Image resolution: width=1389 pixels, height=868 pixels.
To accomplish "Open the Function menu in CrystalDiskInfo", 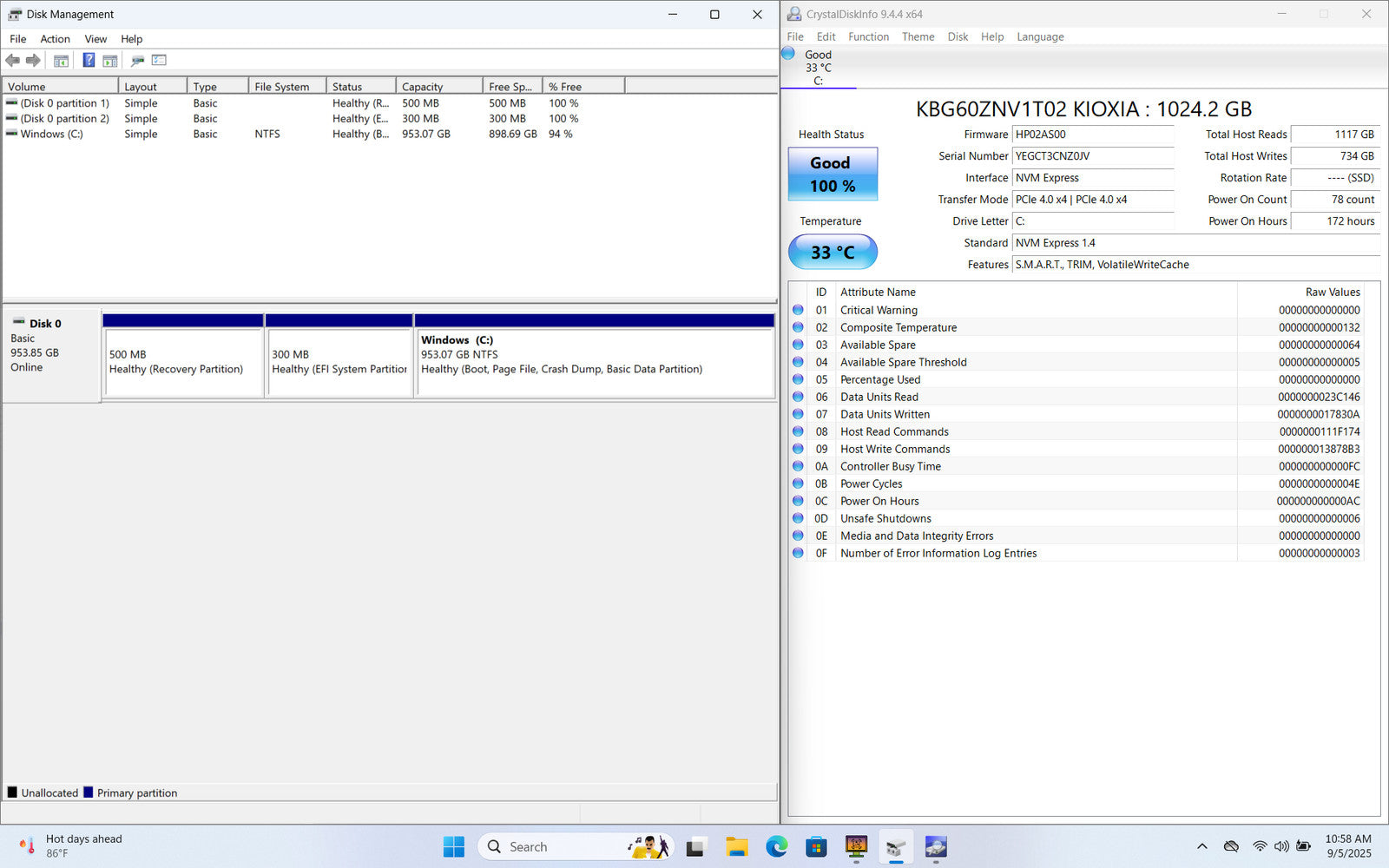I will pos(868,36).
